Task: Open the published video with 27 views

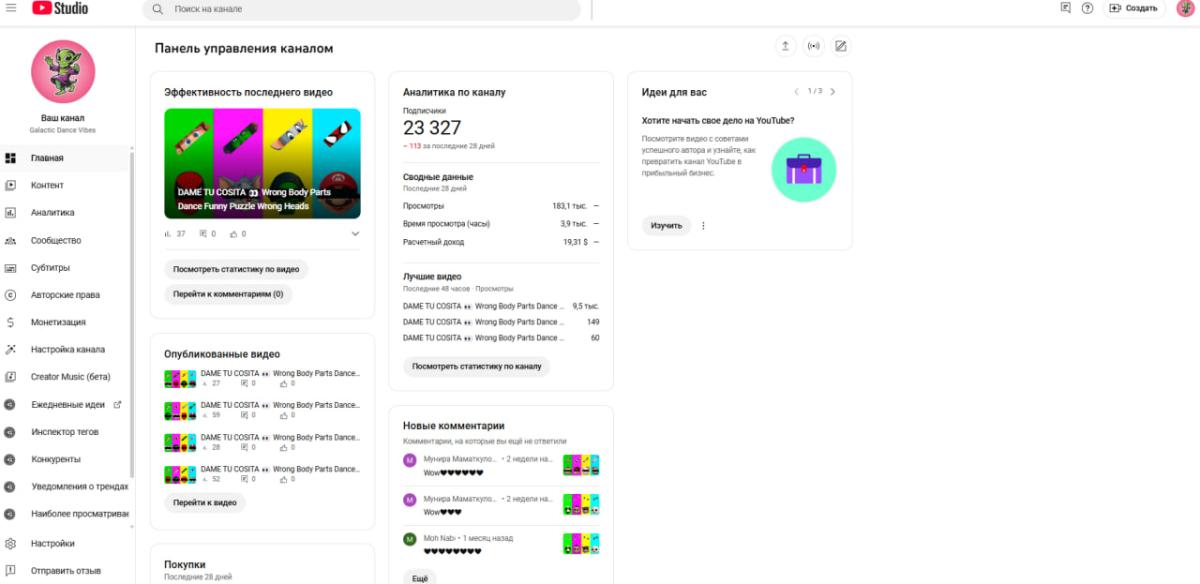Action: coord(262,378)
